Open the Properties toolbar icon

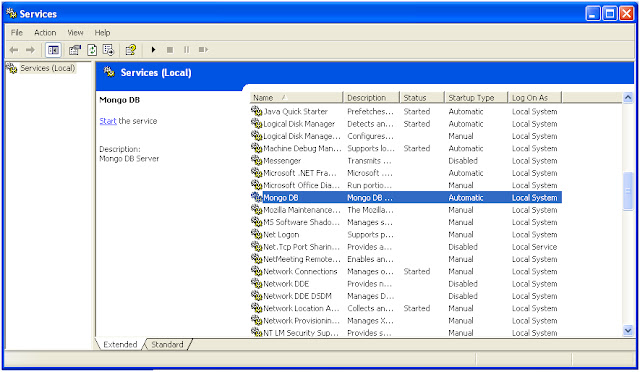(x=75, y=50)
